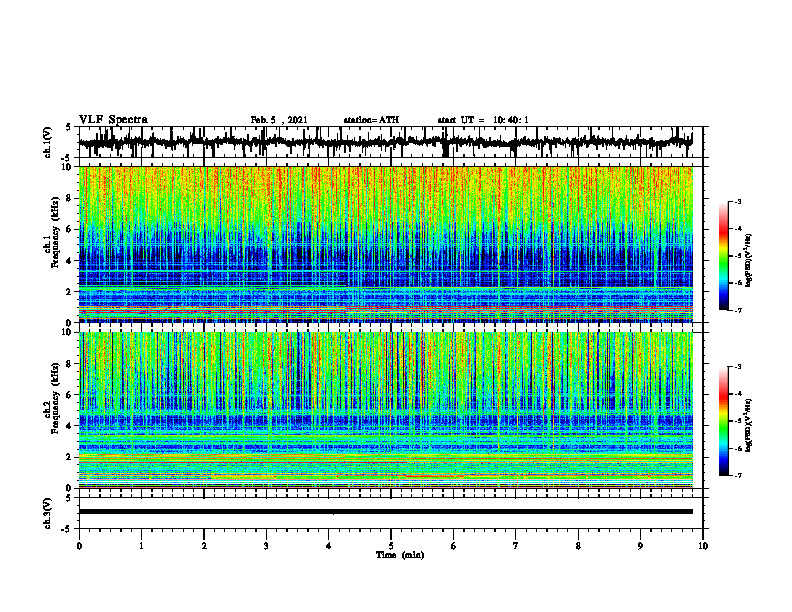This screenshot has height=612, width=792.
Task: Click the time axis tick label "2"
Action: point(204,546)
